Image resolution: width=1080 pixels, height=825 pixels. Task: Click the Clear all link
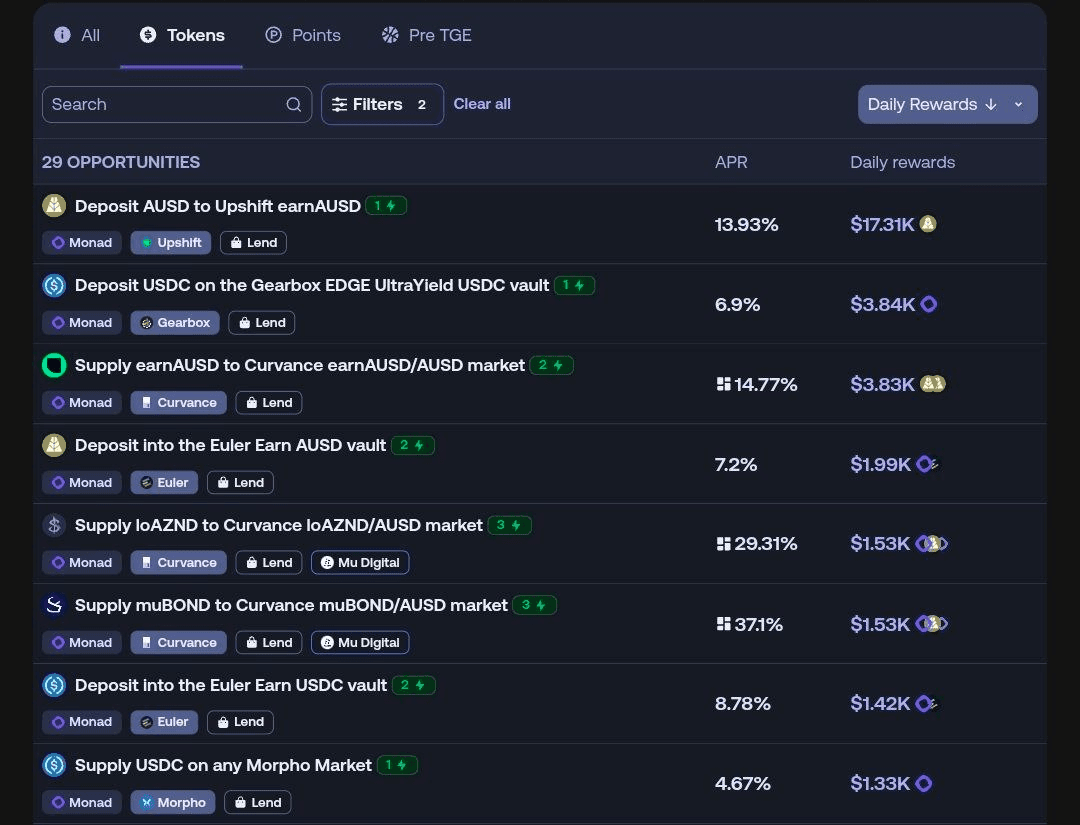click(x=482, y=104)
